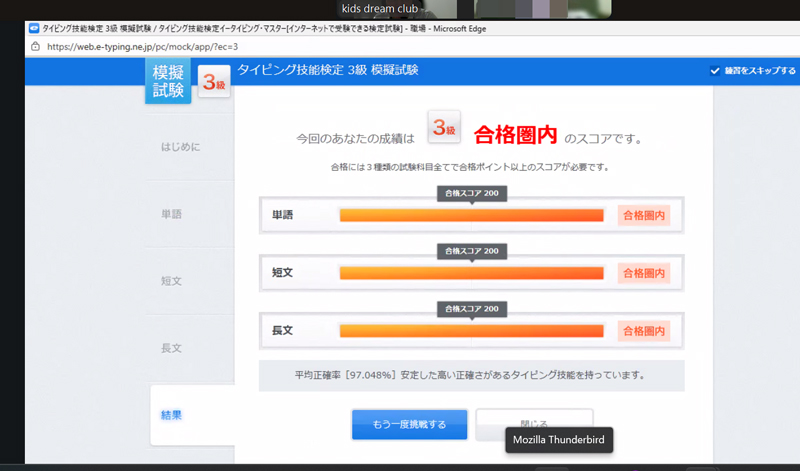Click the 3級 icon beside 合格圏内
Image resolution: width=800 pixels, height=471 pixels.
point(444,130)
